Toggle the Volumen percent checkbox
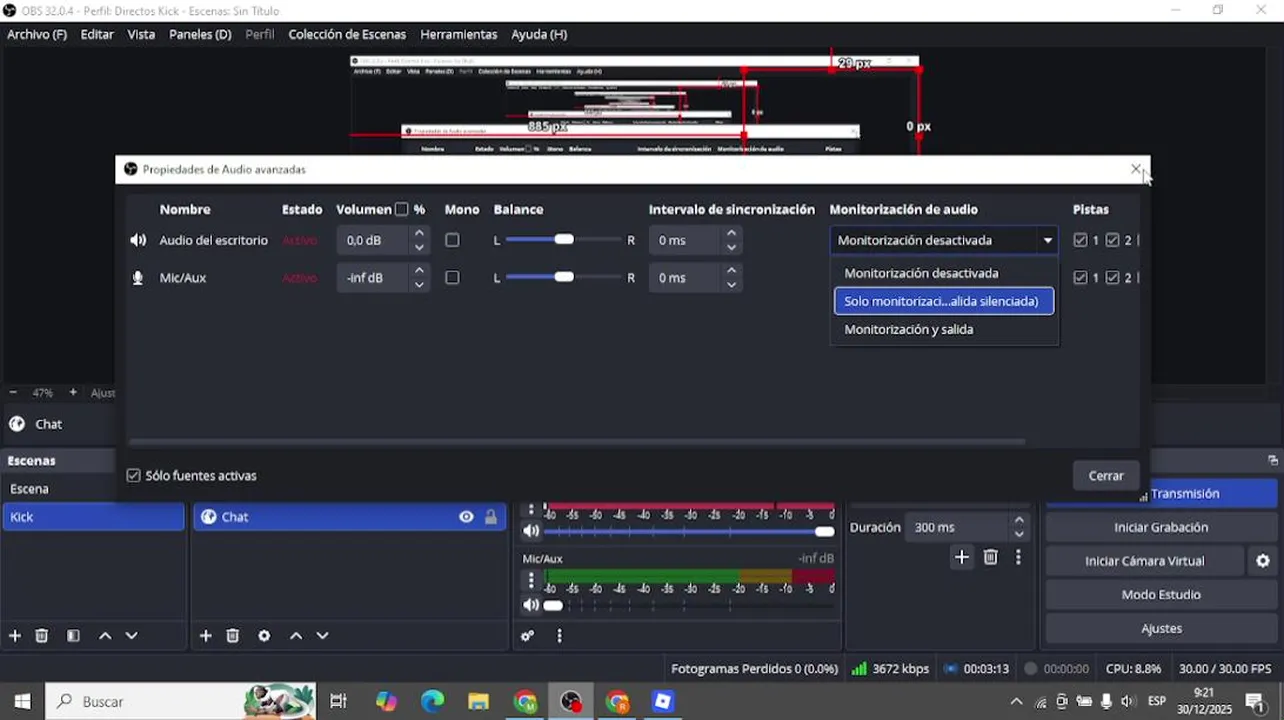 pyautogui.click(x=401, y=210)
